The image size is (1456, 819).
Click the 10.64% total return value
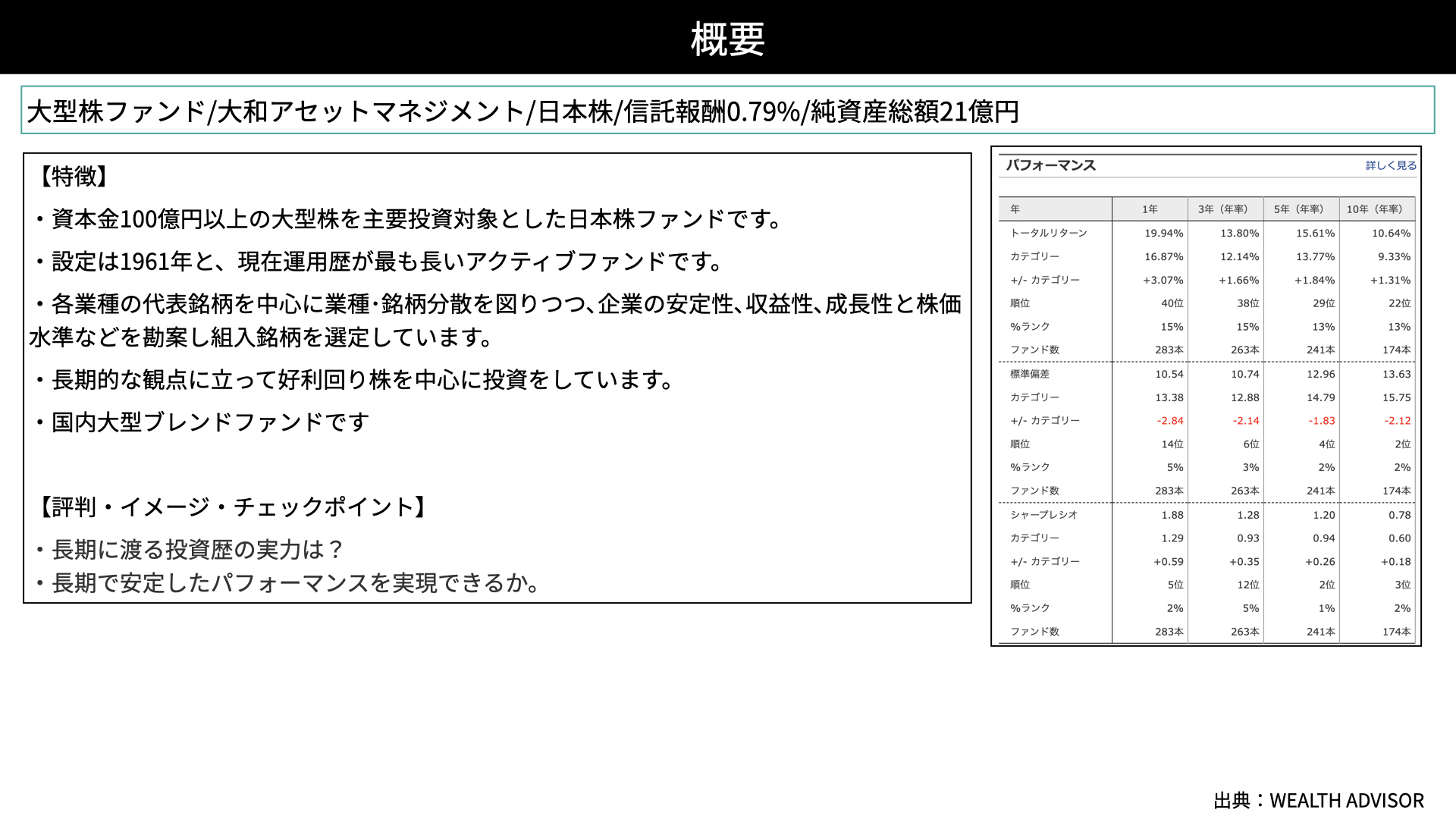[1391, 234]
